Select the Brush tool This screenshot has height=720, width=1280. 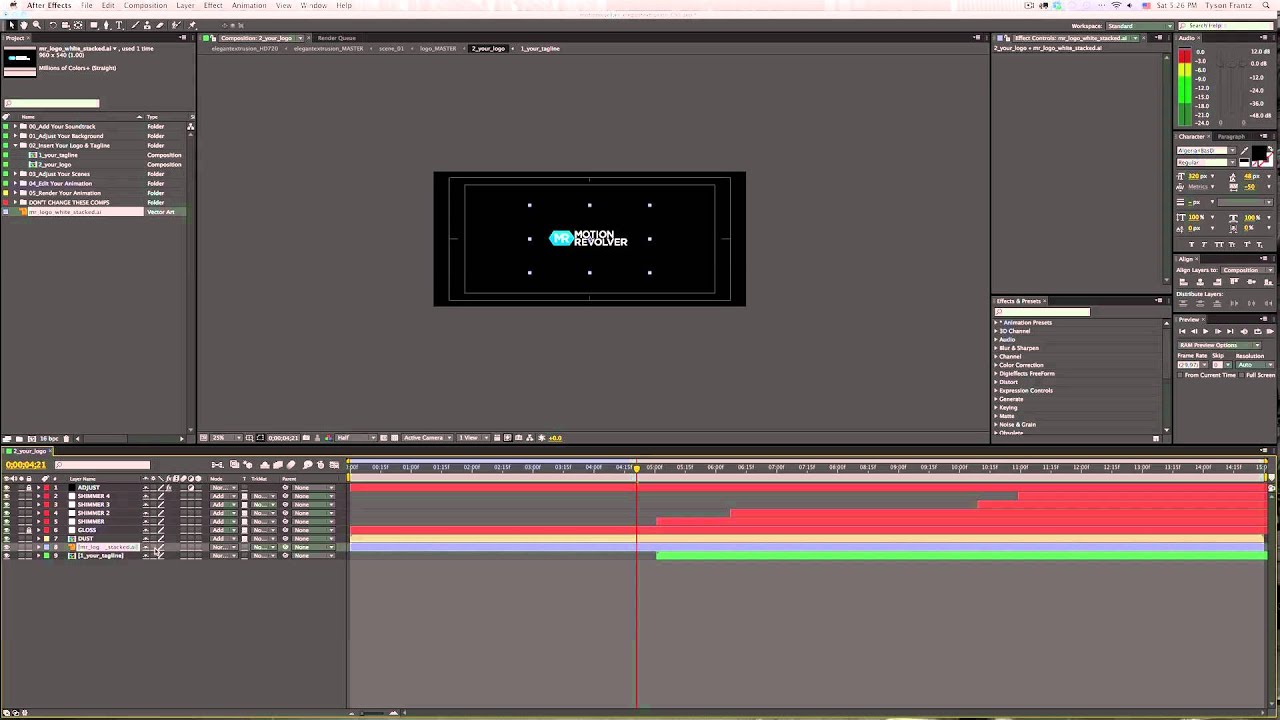(x=135, y=25)
